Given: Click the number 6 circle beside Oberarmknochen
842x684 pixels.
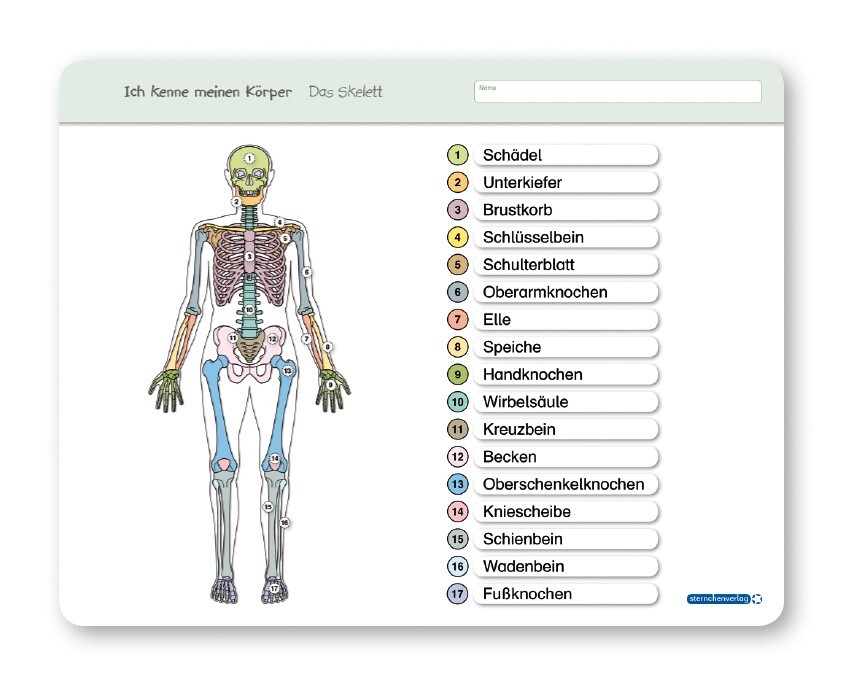Looking at the screenshot, I should [457, 292].
